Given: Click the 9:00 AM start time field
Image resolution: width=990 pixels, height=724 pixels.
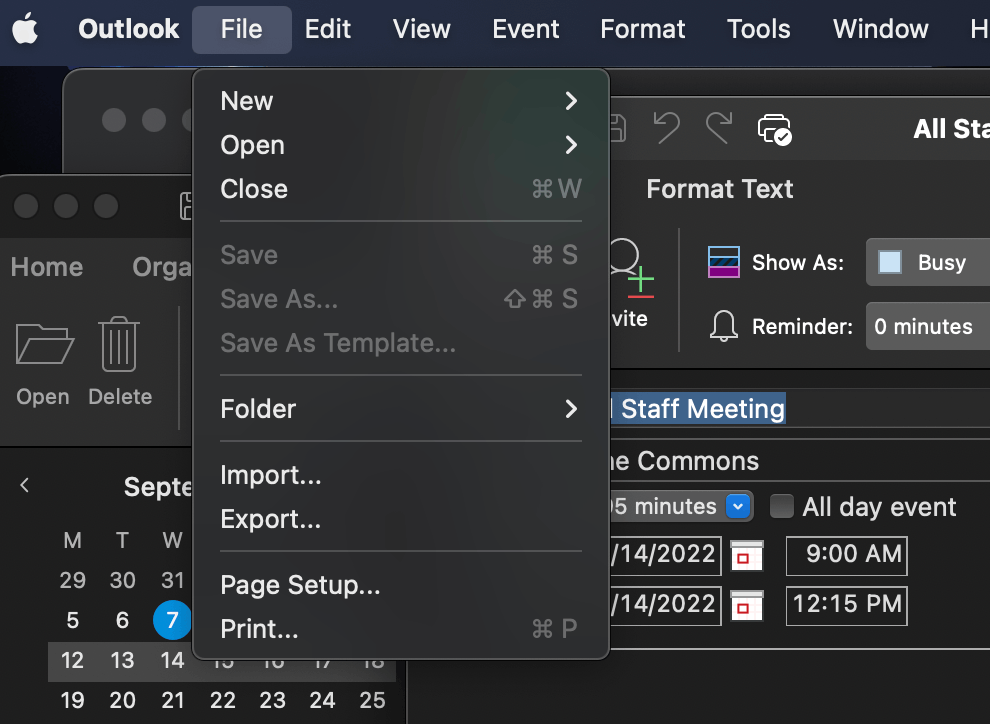Looking at the screenshot, I should (846, 555).
